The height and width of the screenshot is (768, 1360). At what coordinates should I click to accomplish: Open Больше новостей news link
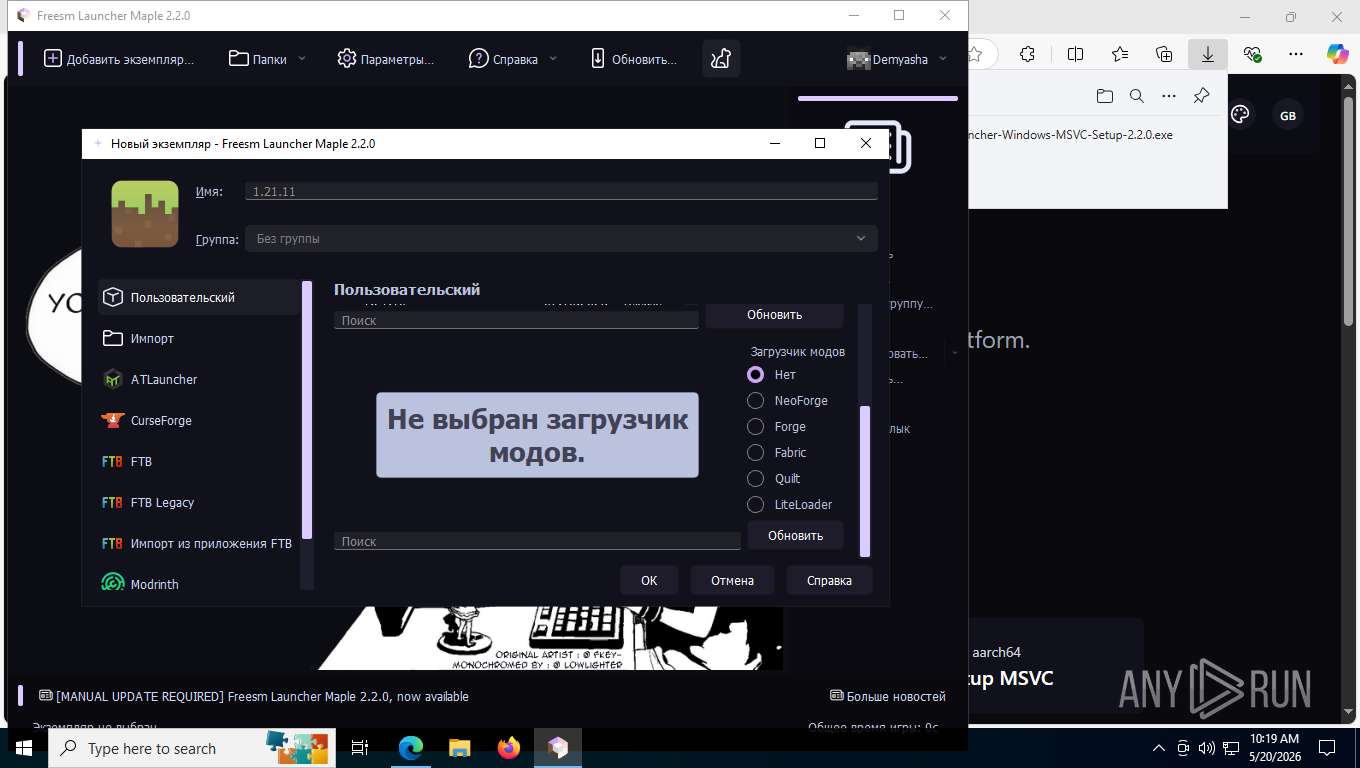888,696
